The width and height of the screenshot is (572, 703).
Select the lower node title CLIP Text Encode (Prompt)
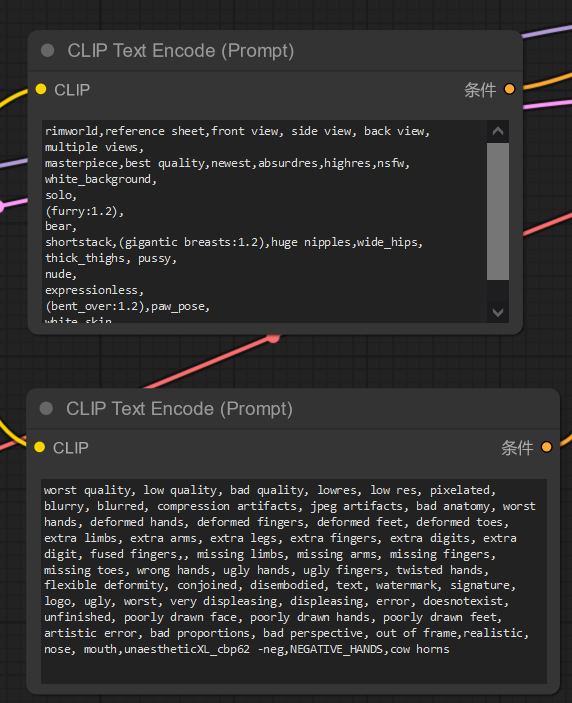click(x=179, y=408)
